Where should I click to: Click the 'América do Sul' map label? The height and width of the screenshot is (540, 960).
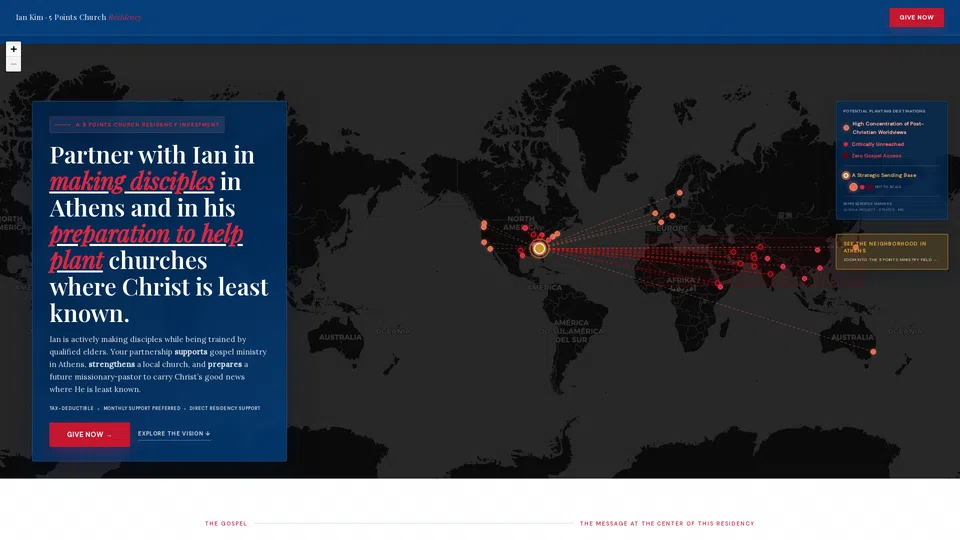click(x=571, y=331)
